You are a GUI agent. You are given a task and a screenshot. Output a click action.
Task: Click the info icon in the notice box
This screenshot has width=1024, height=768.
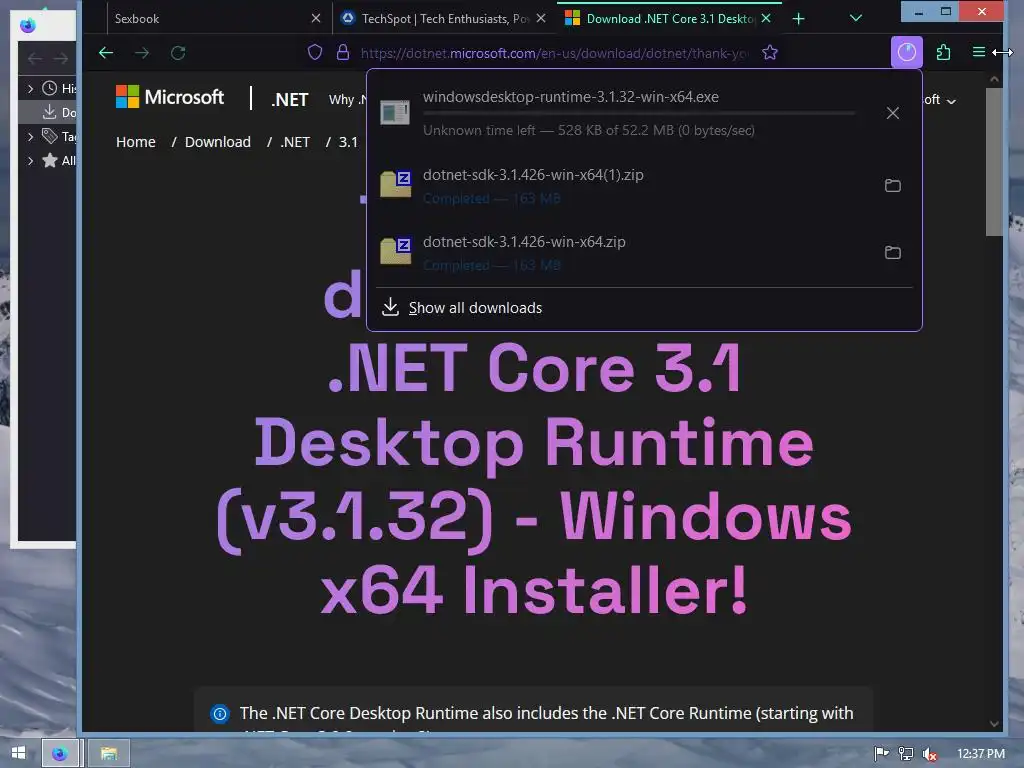[220, 714]
